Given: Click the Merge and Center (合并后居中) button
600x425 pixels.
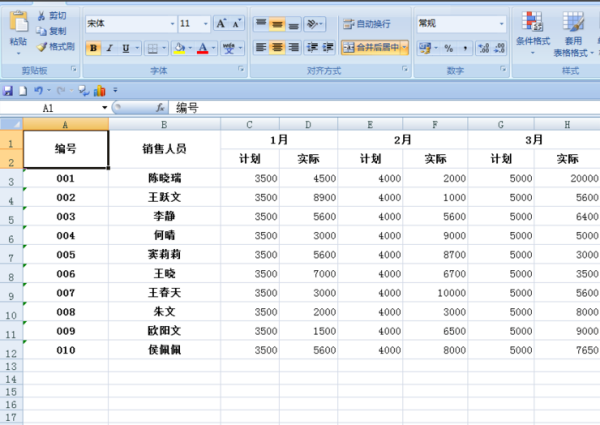Looking at the screenshot, I should tap(370, 47).
